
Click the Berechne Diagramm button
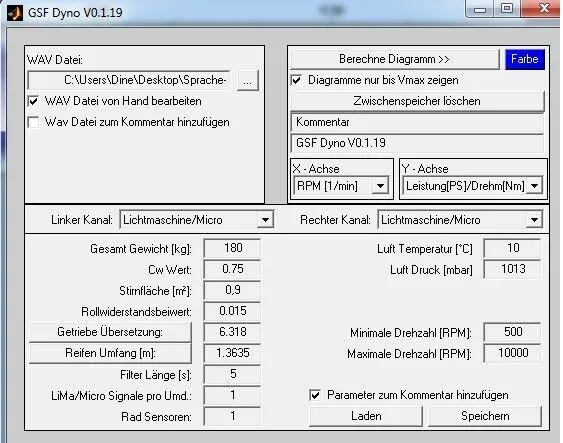click(395, 59)
